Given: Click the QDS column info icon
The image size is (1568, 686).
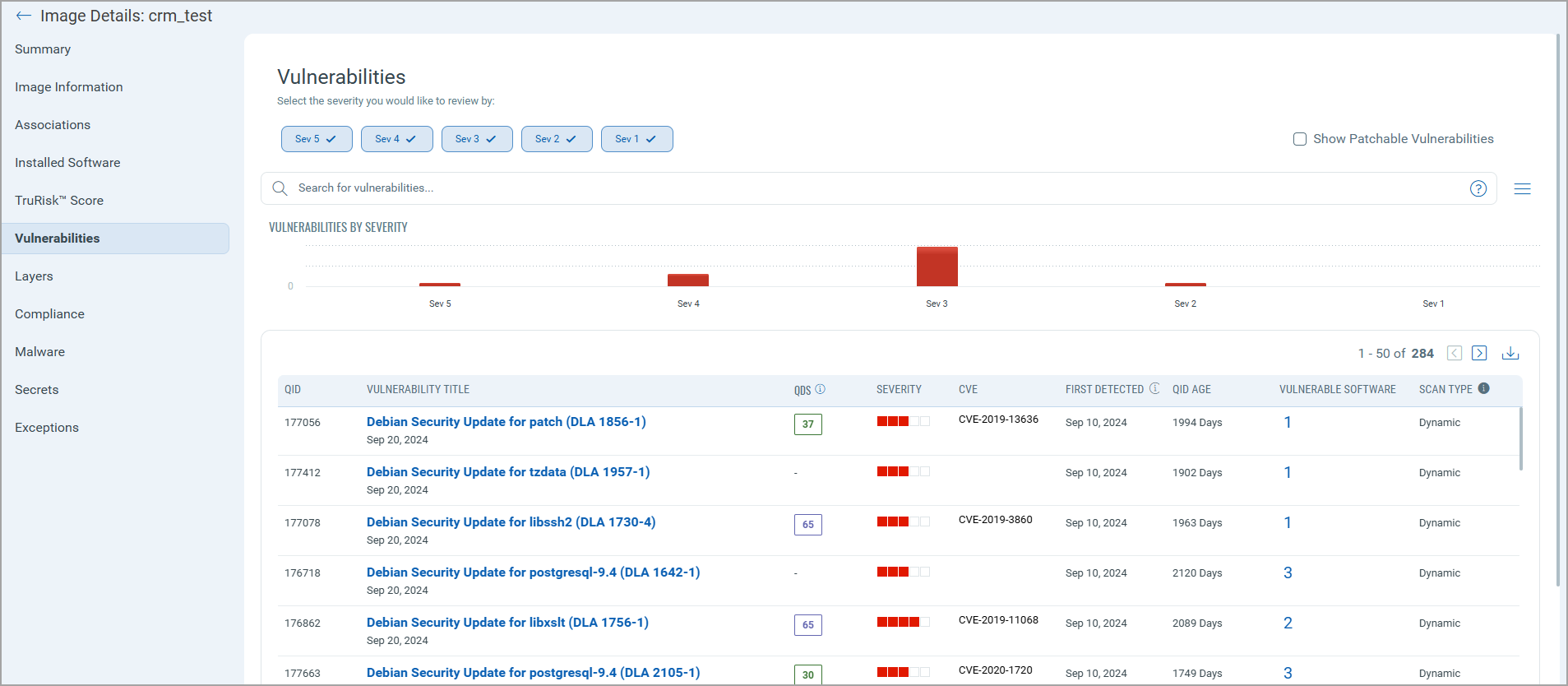Looking at the screenshot, I should pos(820,389).
